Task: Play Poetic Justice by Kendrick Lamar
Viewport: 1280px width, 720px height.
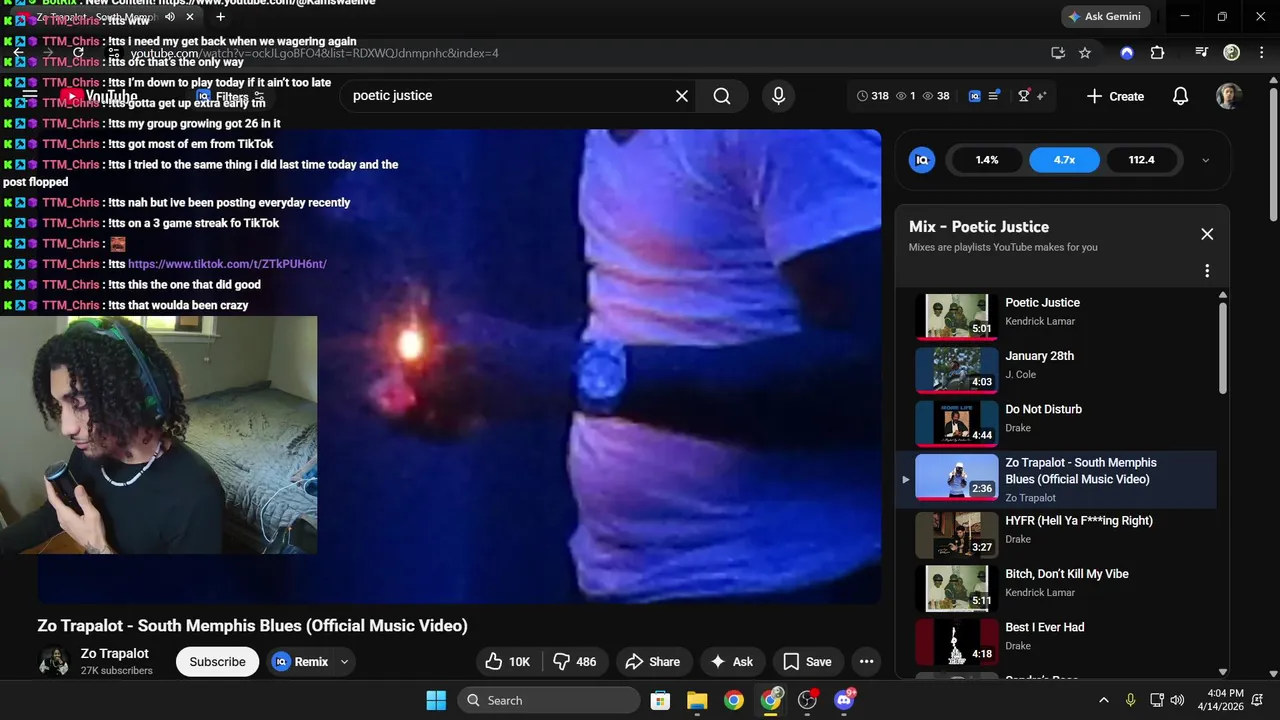Action: (x=1058, y=315)
